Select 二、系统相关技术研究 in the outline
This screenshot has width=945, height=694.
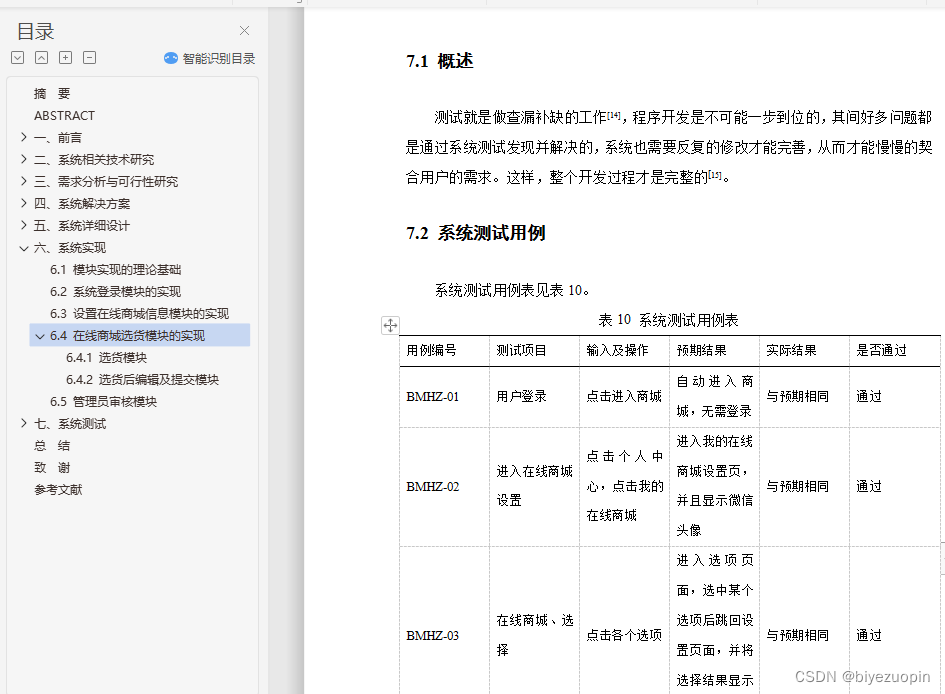(94, 160)
